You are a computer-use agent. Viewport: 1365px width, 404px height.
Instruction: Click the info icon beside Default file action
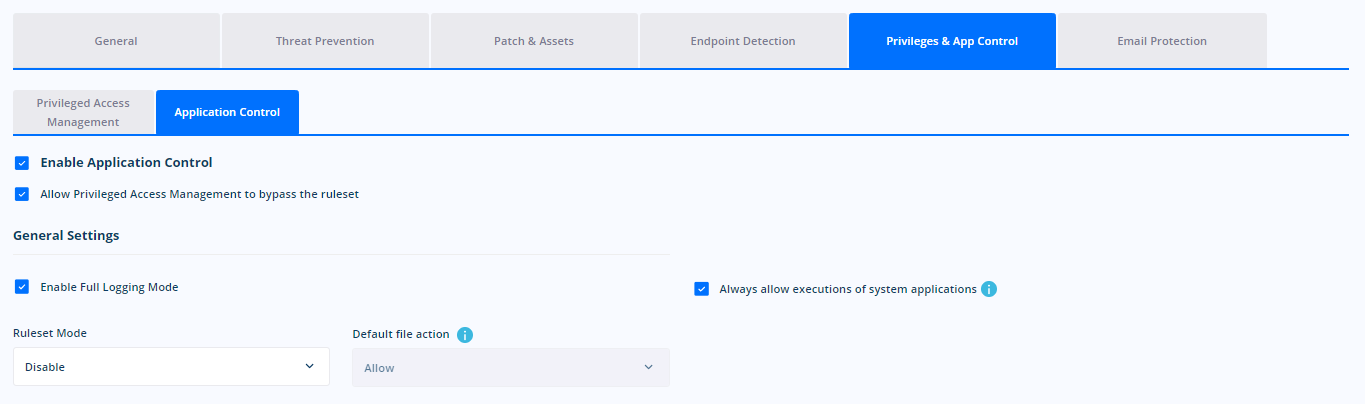[x=465, y=335]
